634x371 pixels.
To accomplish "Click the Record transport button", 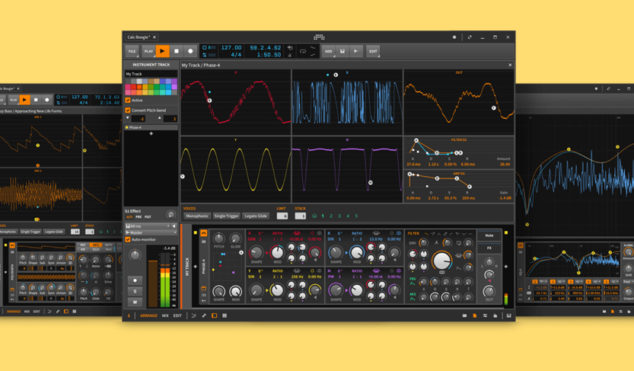I will (190, 51).
